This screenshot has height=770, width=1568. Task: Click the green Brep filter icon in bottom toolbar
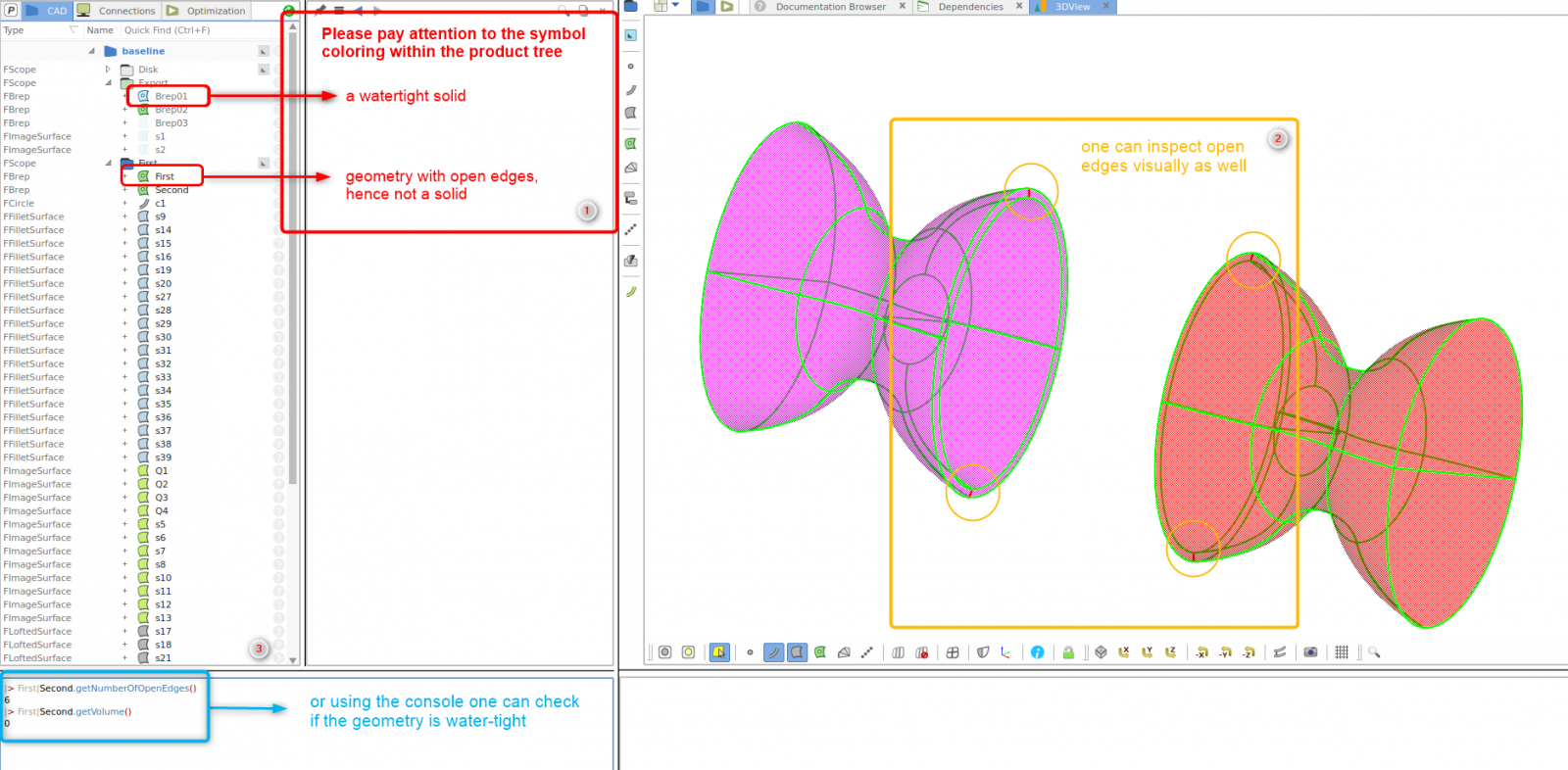tap(820, 652)
